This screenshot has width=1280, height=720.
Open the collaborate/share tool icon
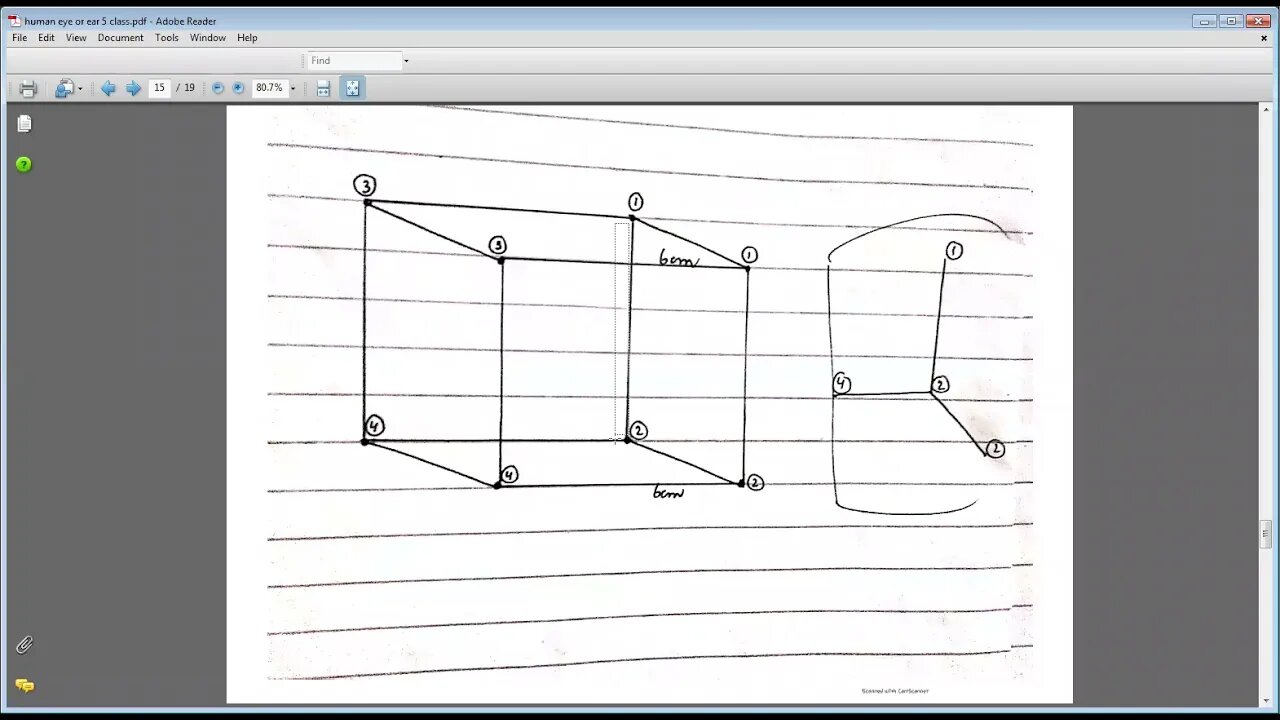[x=64, y=88]
